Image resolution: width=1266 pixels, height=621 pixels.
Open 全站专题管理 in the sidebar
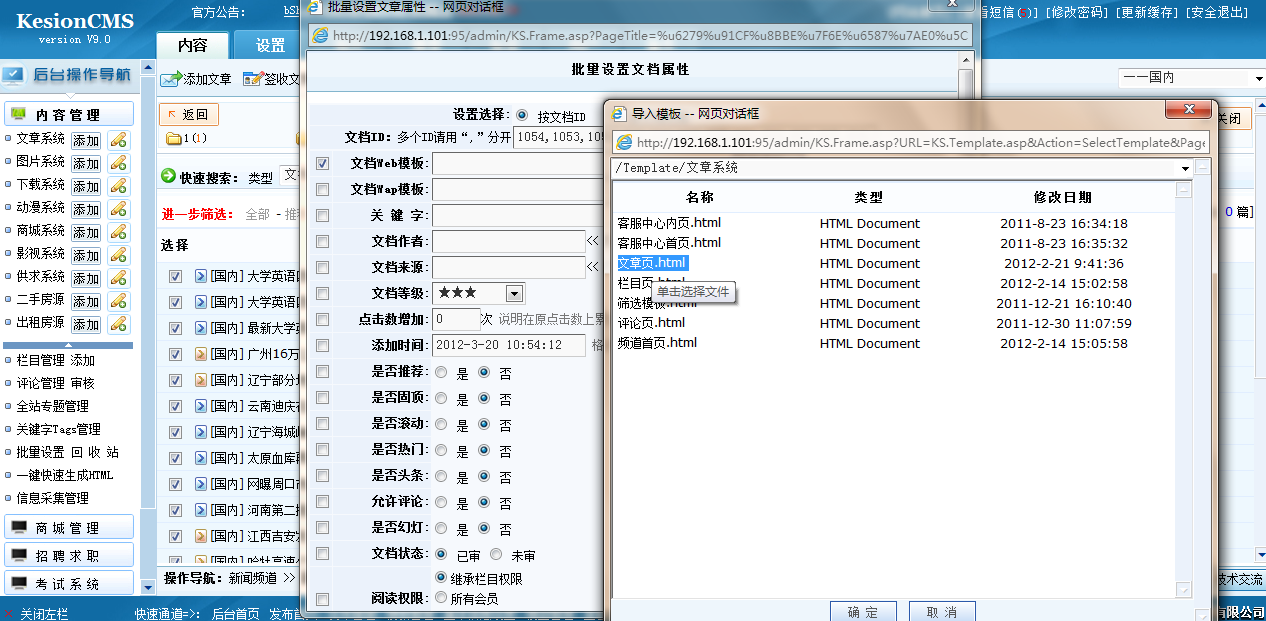(x=52, y=406)
